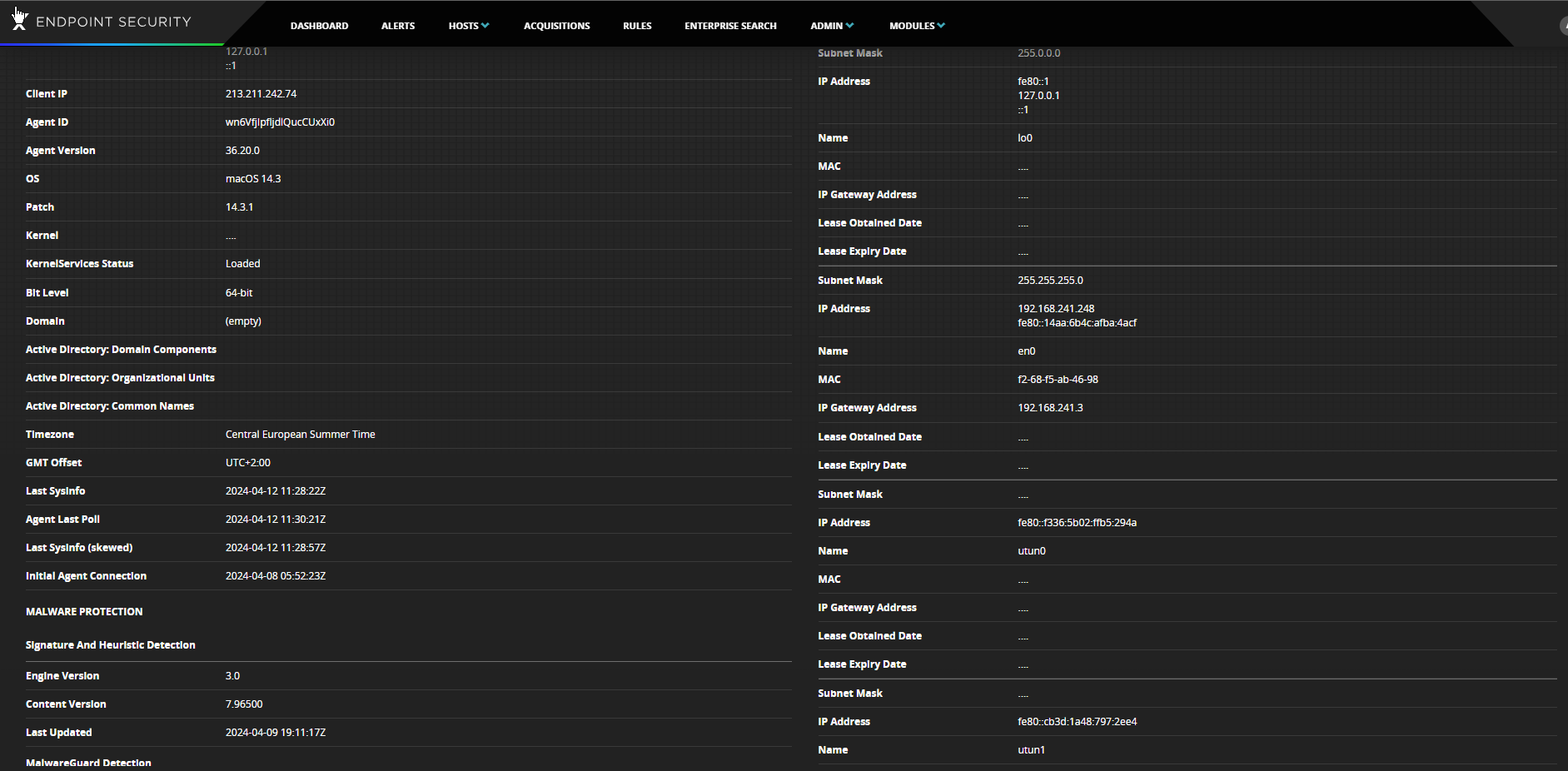This screenshot has height=771, width=1568.
Task: Open the Acquisitions page
Action: click(556, 26)
